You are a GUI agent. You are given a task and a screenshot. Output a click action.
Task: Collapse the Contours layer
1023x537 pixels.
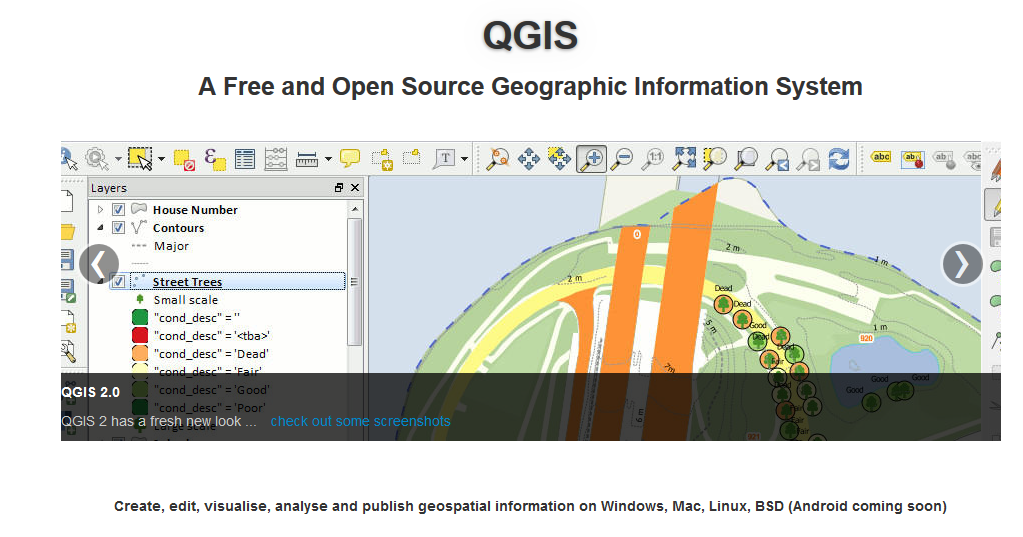click(x=100, y=228)
